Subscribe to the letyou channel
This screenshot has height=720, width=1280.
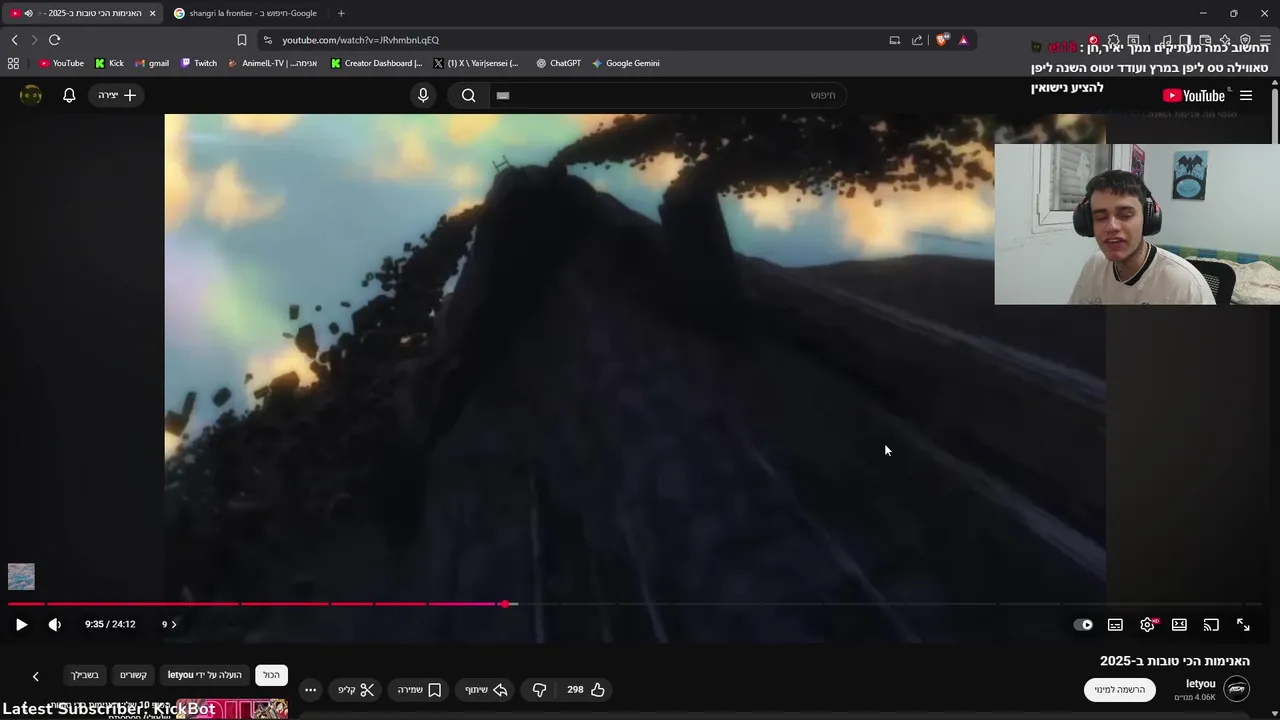[1119, 689]
